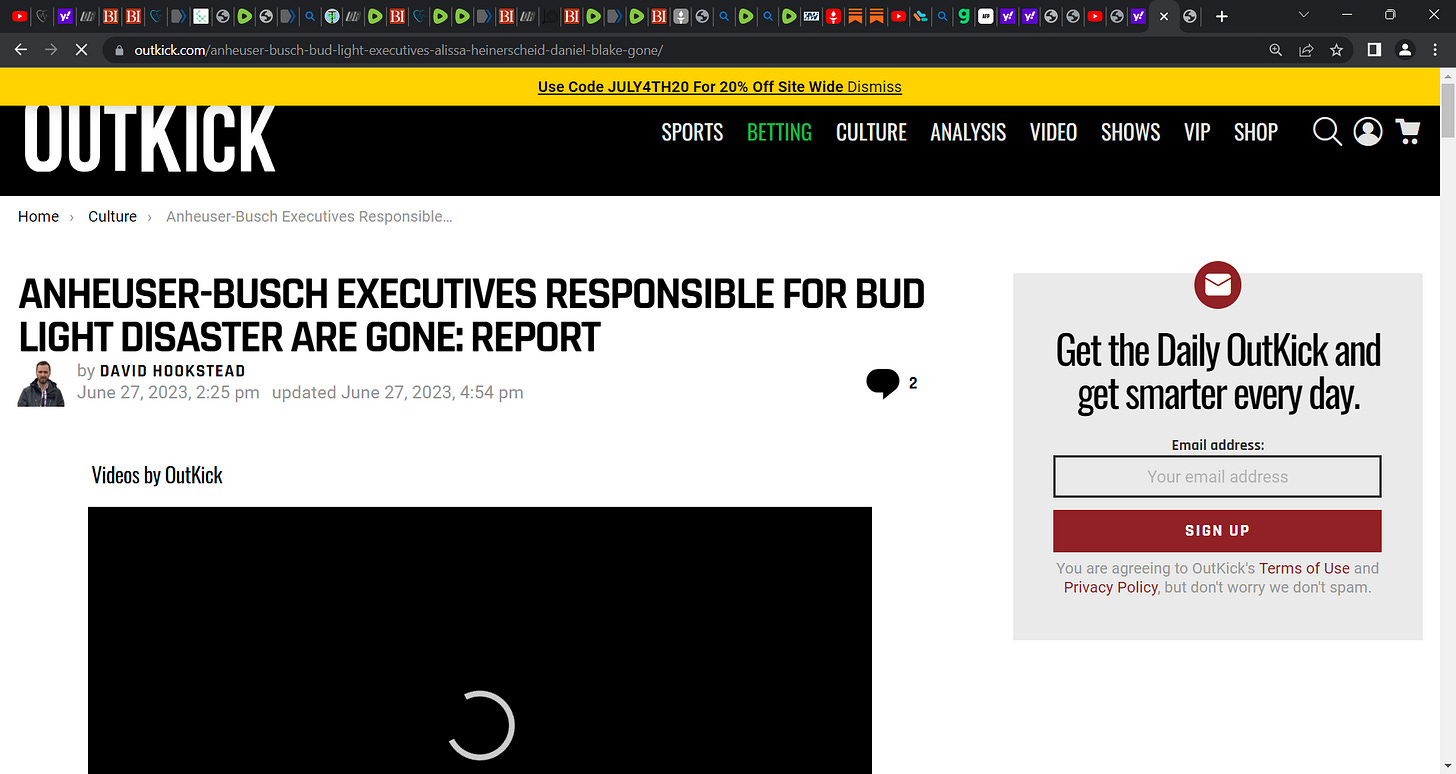Open the shopping cart
This screenshot has height=774, width=1456.
[x=1408, y=132]
